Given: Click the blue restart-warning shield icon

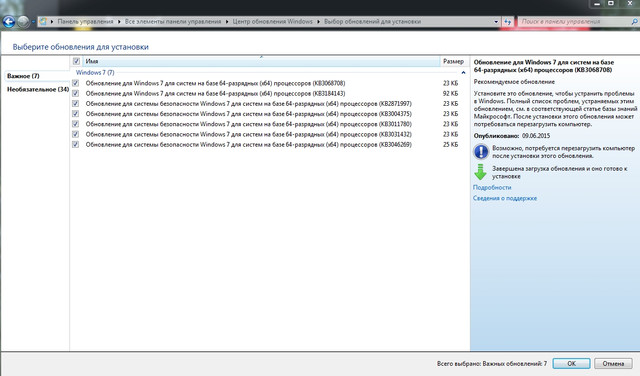Looking at the screenshot, I should pyautogui.click(x=481, y=151).
